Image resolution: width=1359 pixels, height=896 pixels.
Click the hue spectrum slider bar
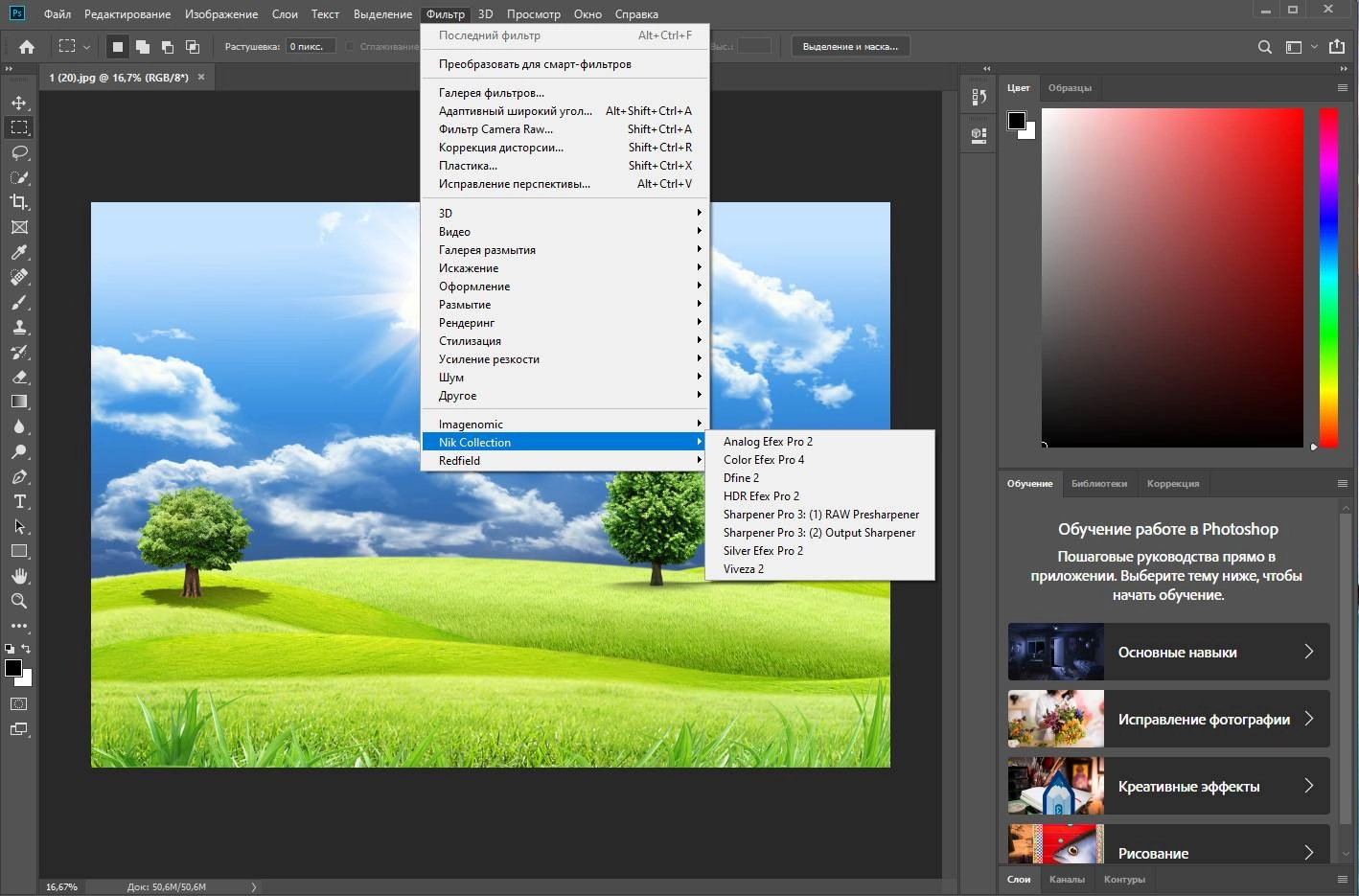tap(1328, 277)
